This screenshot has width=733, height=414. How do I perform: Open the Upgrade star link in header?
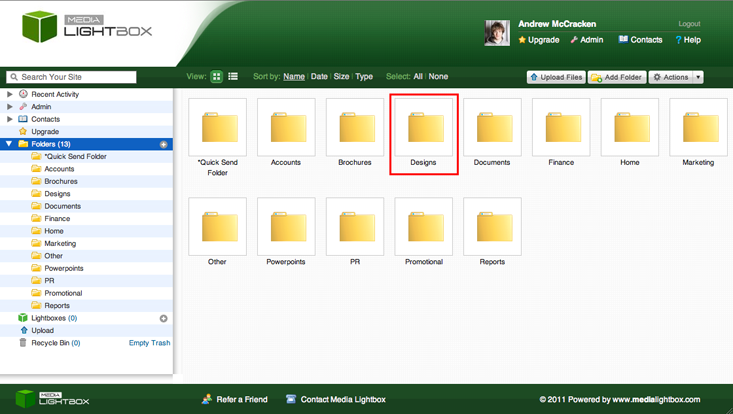point(539,40)
